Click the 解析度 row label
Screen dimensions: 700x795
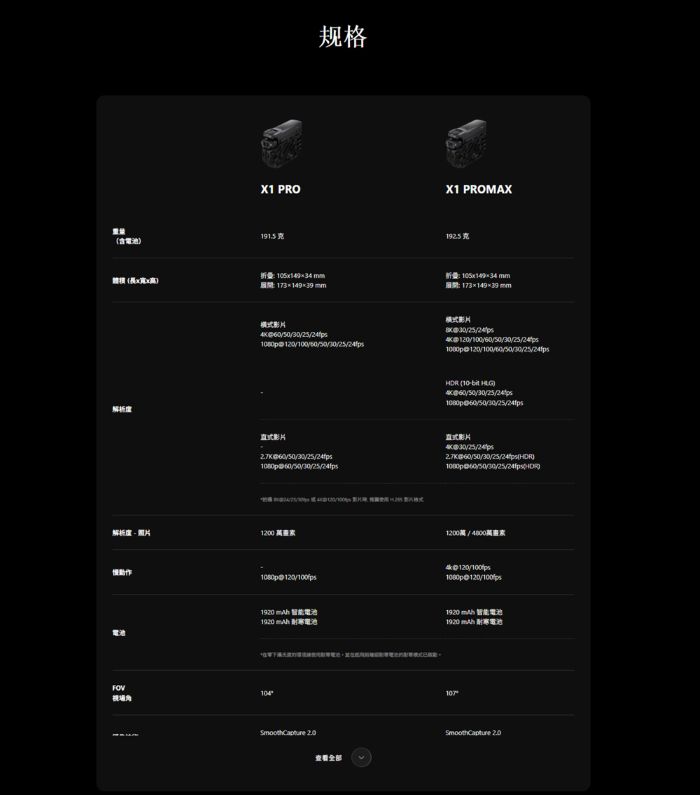pos(122,408)
